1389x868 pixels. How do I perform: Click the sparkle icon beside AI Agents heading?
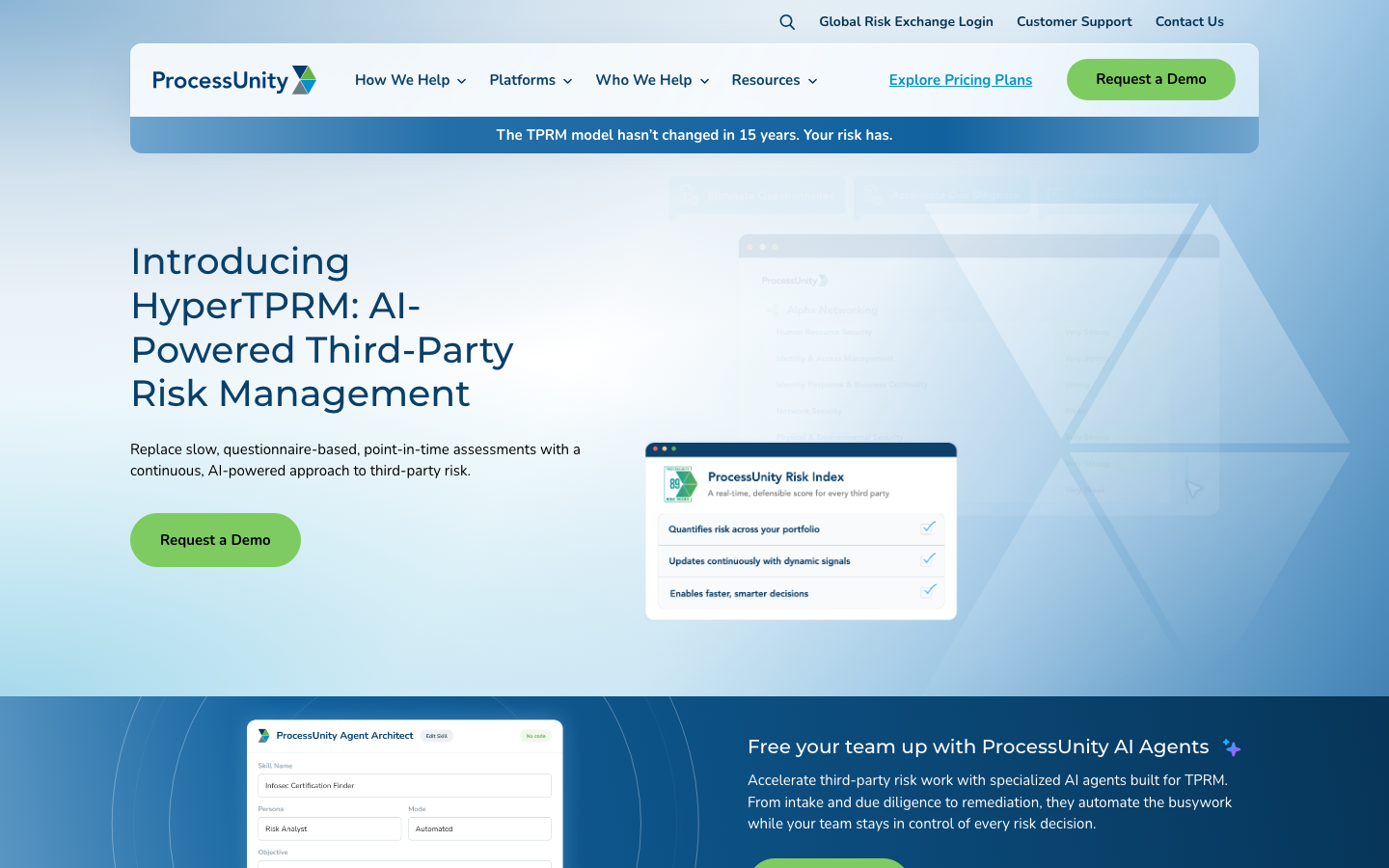[x=1232, y=747]
